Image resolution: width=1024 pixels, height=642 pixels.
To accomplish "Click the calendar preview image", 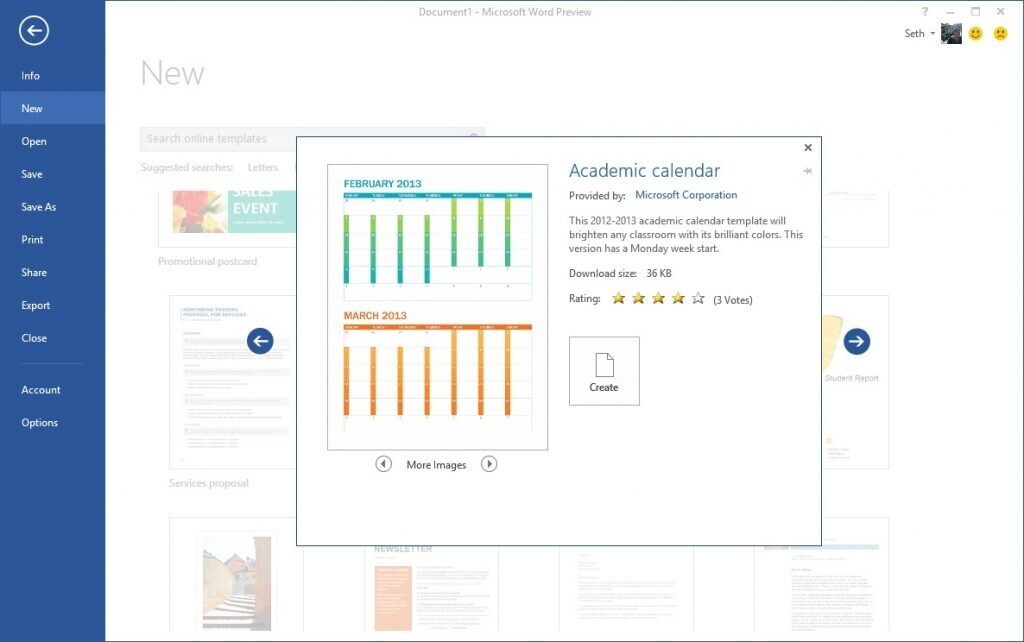I will 438,307.
